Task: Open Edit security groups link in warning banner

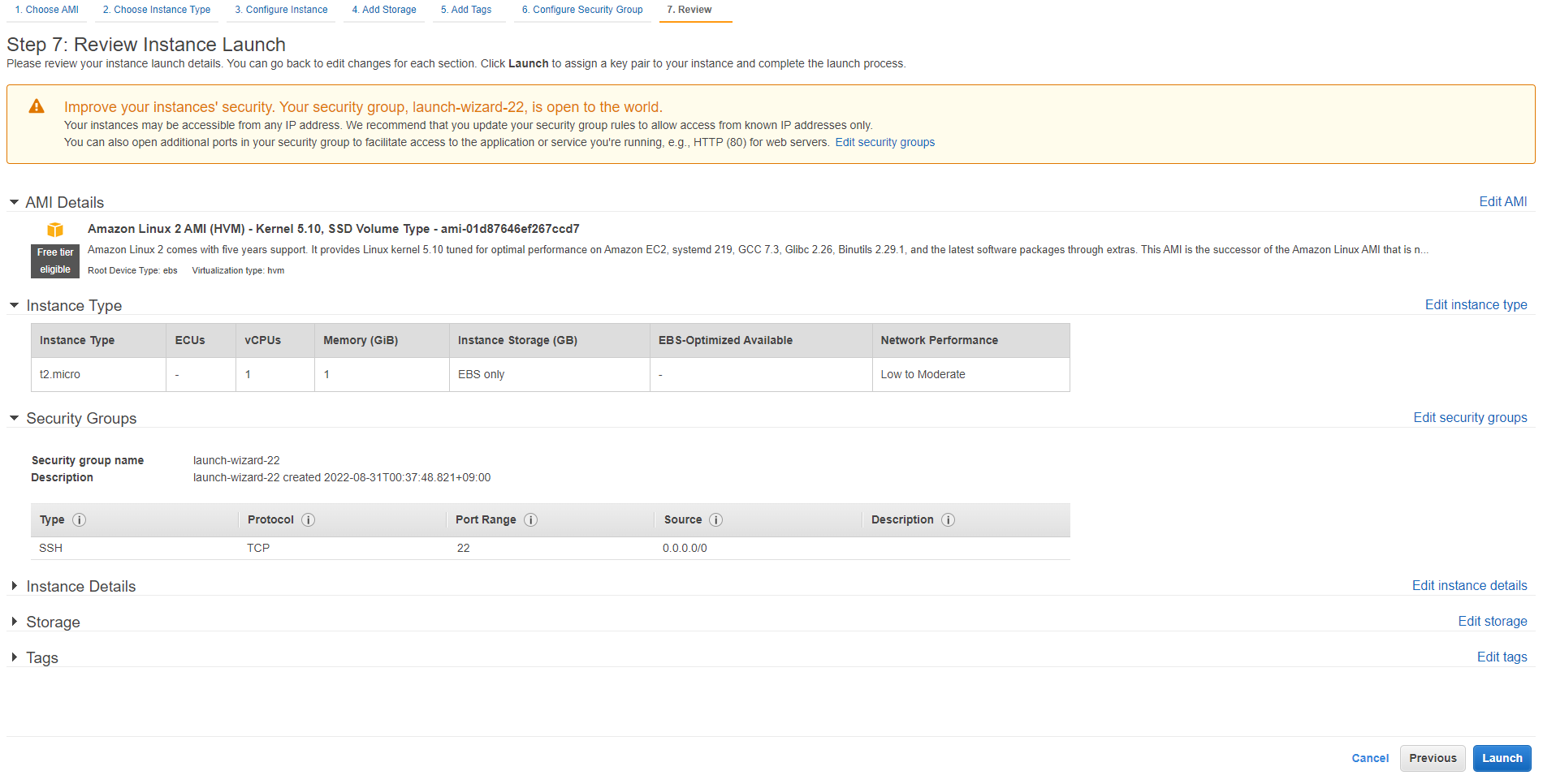Action: [x=885, y=142]
